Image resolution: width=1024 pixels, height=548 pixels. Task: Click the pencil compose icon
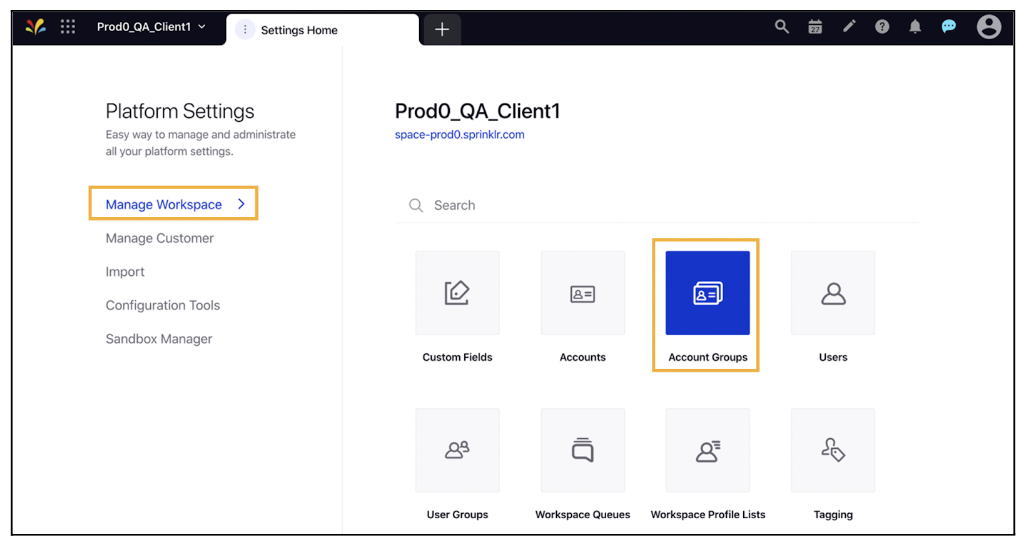coord(849,27)
